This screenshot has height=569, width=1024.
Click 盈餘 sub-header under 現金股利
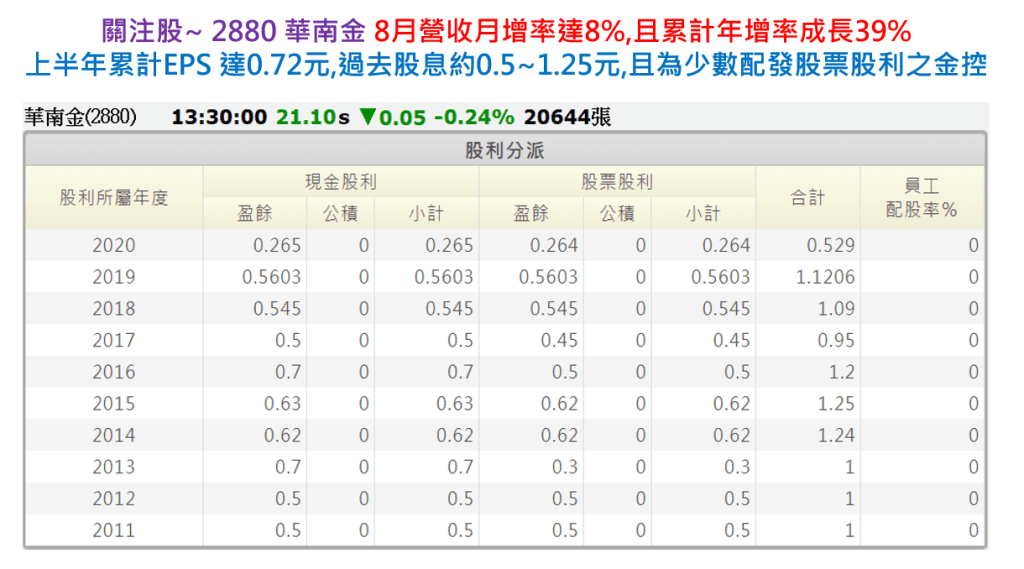pos(254,213)
